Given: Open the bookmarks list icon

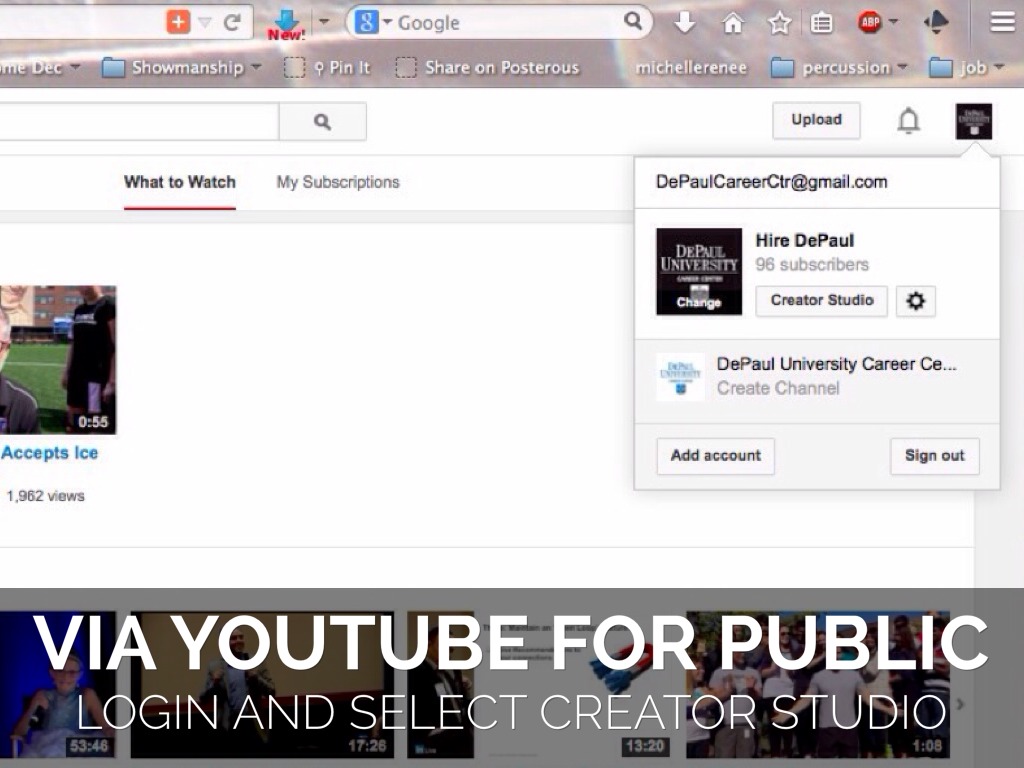Looking at the screenshot, I should pos(822,22).
